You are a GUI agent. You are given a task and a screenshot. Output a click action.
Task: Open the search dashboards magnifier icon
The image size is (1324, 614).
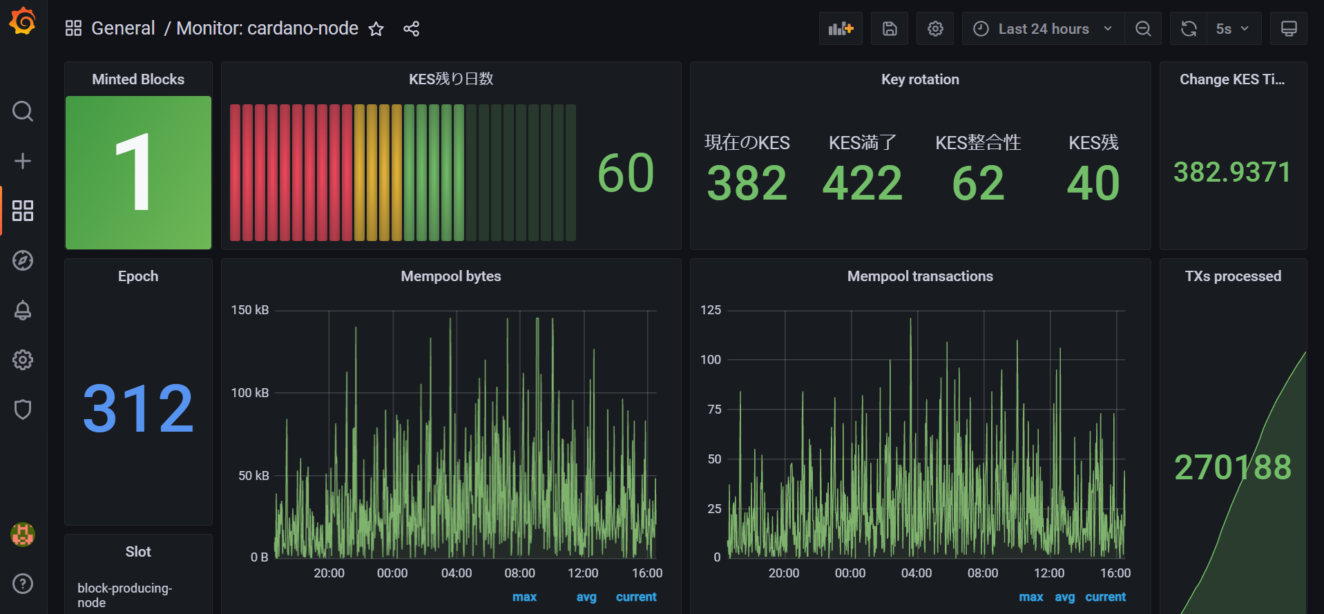pos(23,111)
